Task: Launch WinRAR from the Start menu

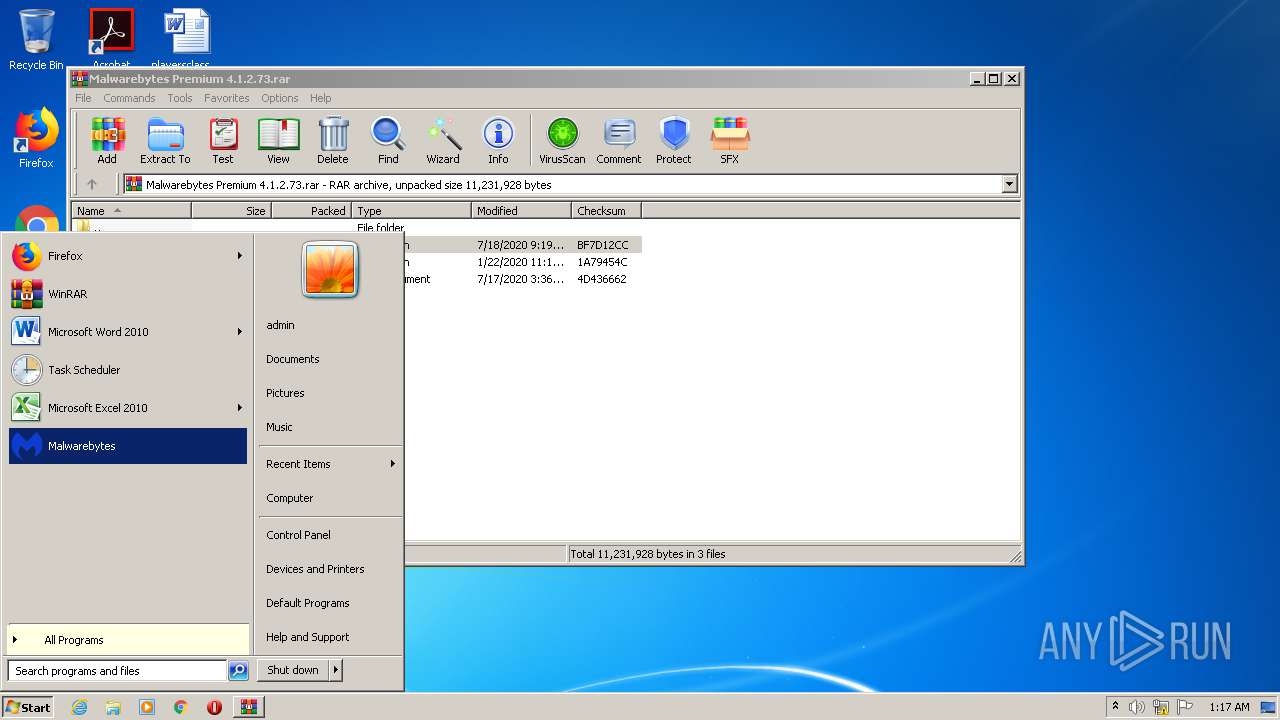Action: [128, 294]
